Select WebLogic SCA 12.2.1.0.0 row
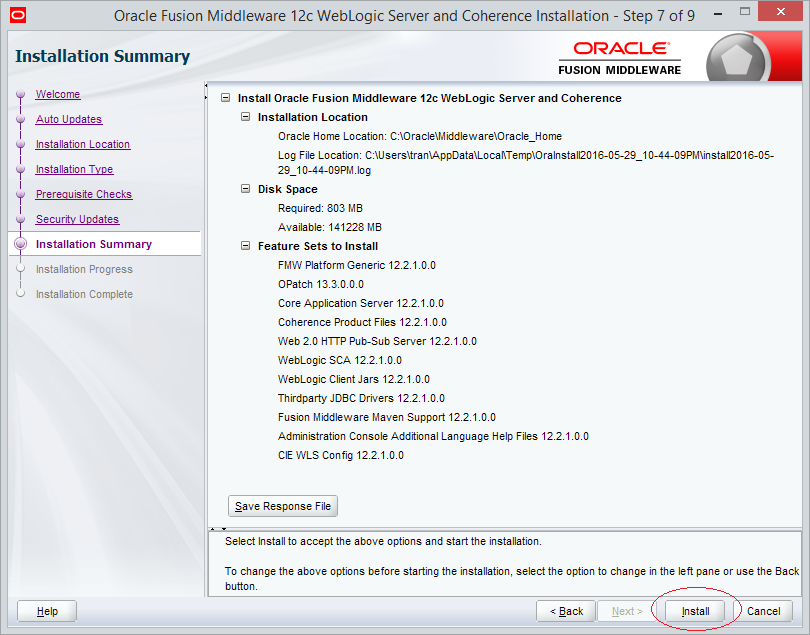Image resolution: width=810 pixels, height=635 pixels. pos(340,360)
